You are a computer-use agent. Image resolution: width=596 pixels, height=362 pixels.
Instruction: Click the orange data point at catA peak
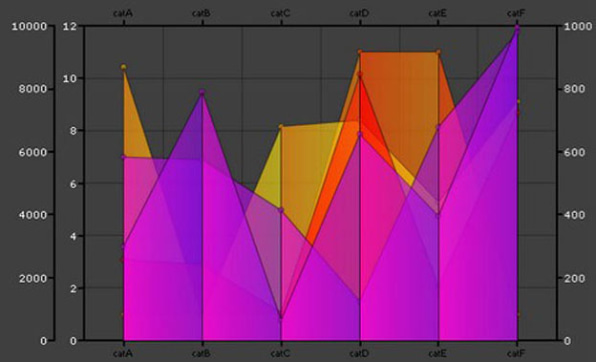124,67
